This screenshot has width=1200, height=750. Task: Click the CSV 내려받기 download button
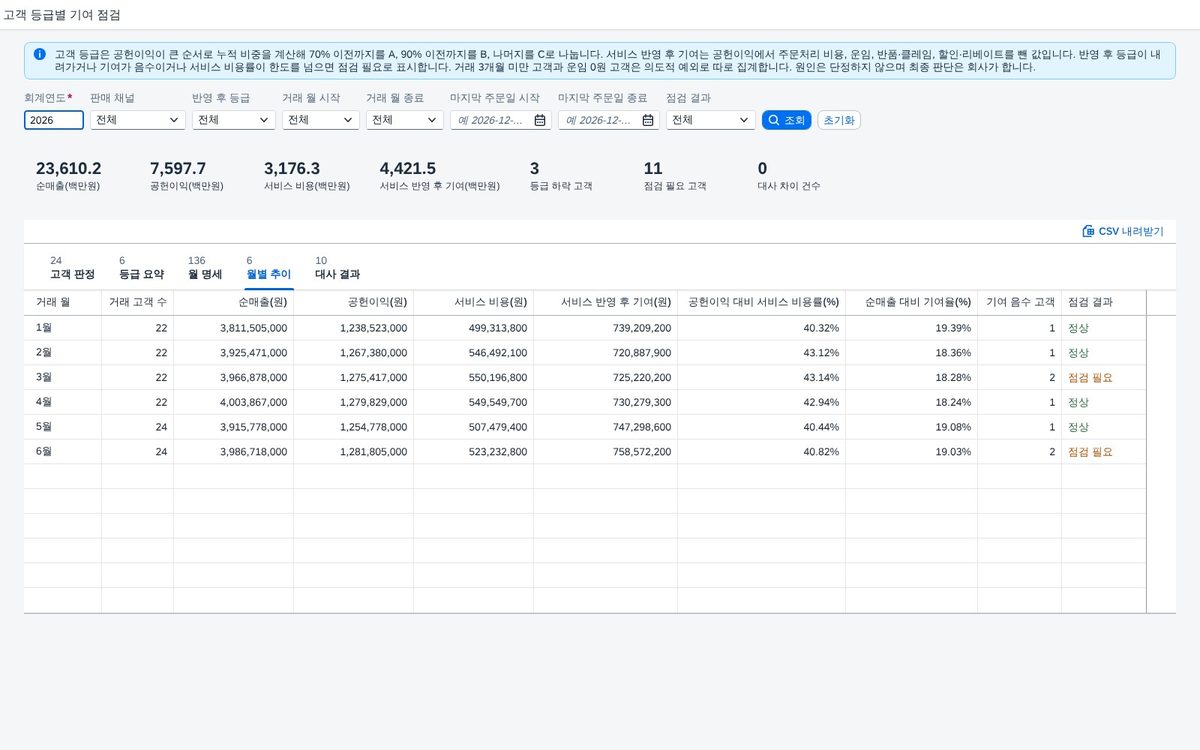click(1123, 231)
